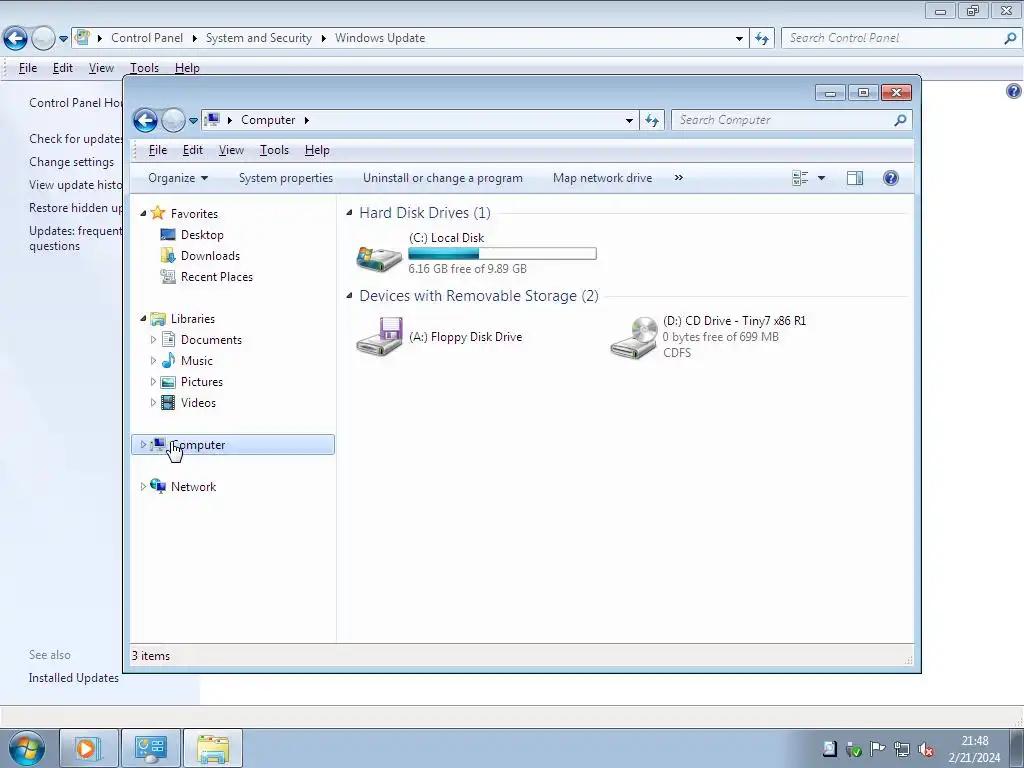Open recent pages dropdown in Computer window

[193, 120]
